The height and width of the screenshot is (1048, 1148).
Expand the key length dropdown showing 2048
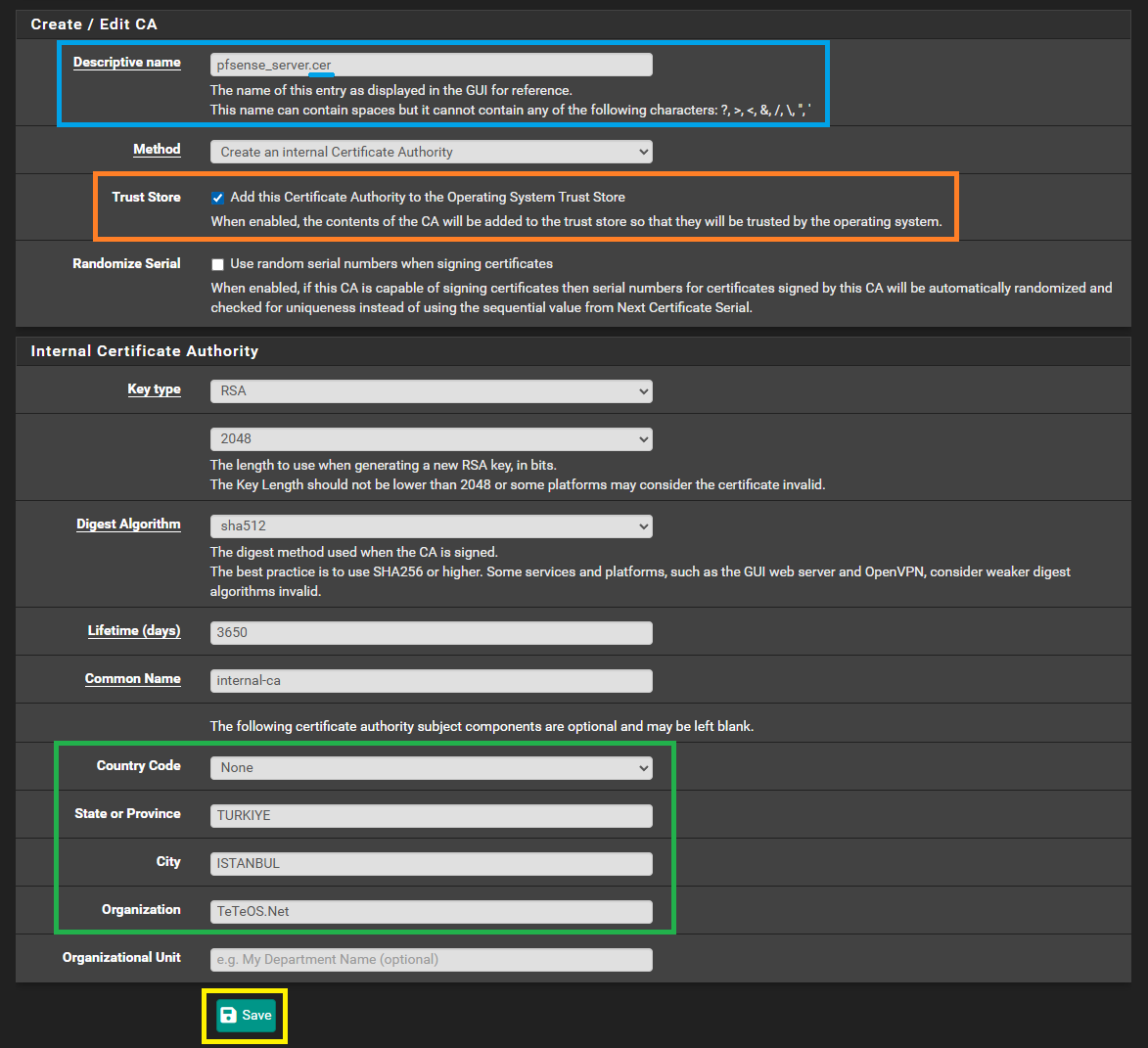tap(432, 439)
